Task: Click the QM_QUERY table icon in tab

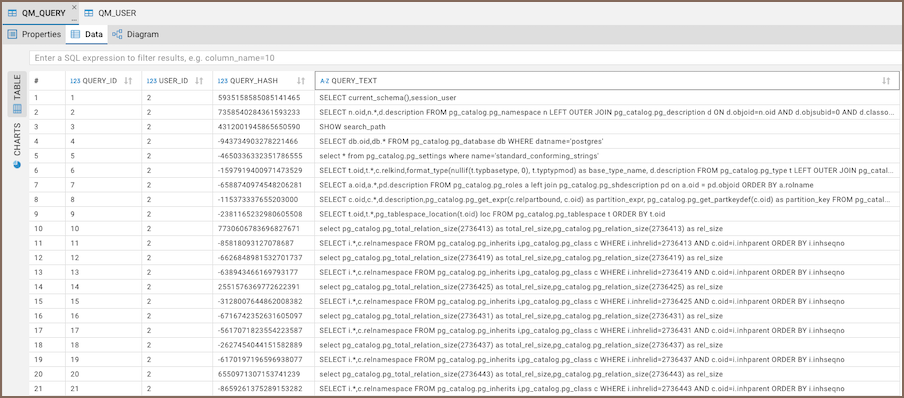Action: tap(12, 13)
